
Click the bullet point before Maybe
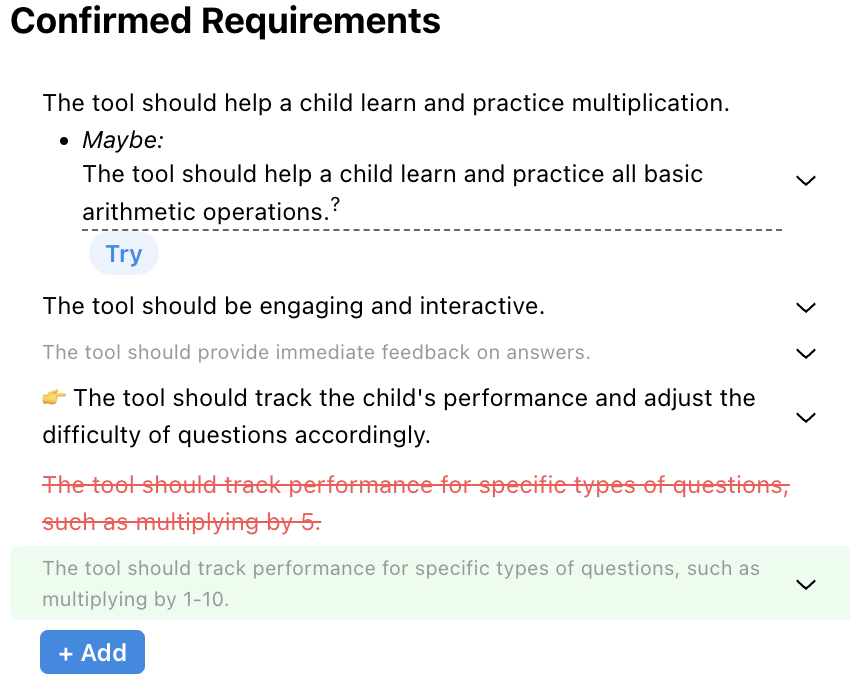tap(65, 141)
